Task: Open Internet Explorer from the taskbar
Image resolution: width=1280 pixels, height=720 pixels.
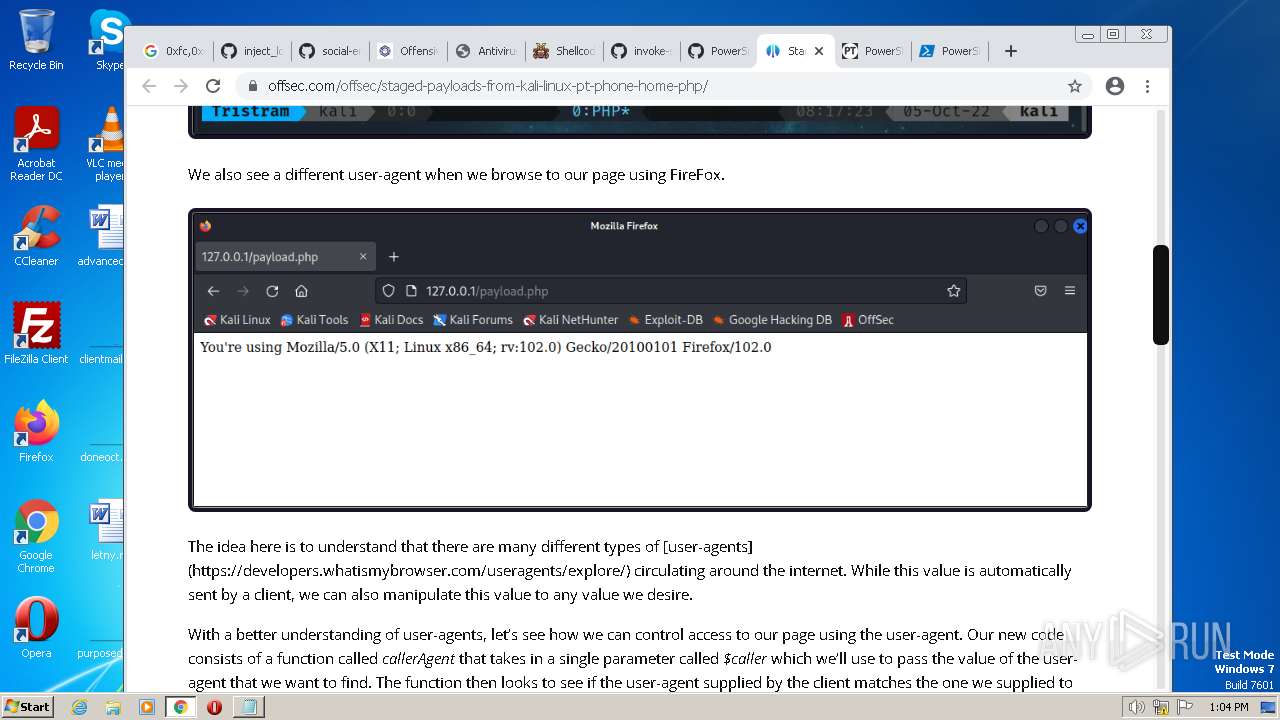Action: point(80,706)
